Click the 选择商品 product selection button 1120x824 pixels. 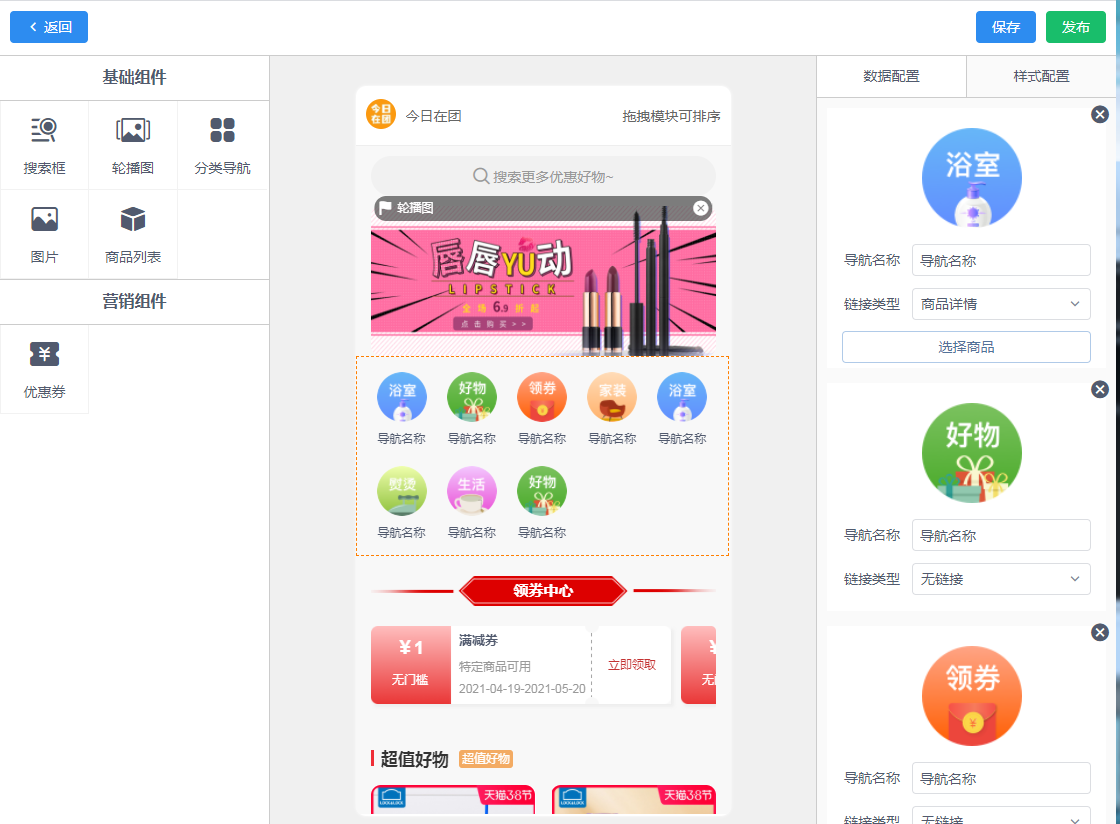click(x=966, y=347)
